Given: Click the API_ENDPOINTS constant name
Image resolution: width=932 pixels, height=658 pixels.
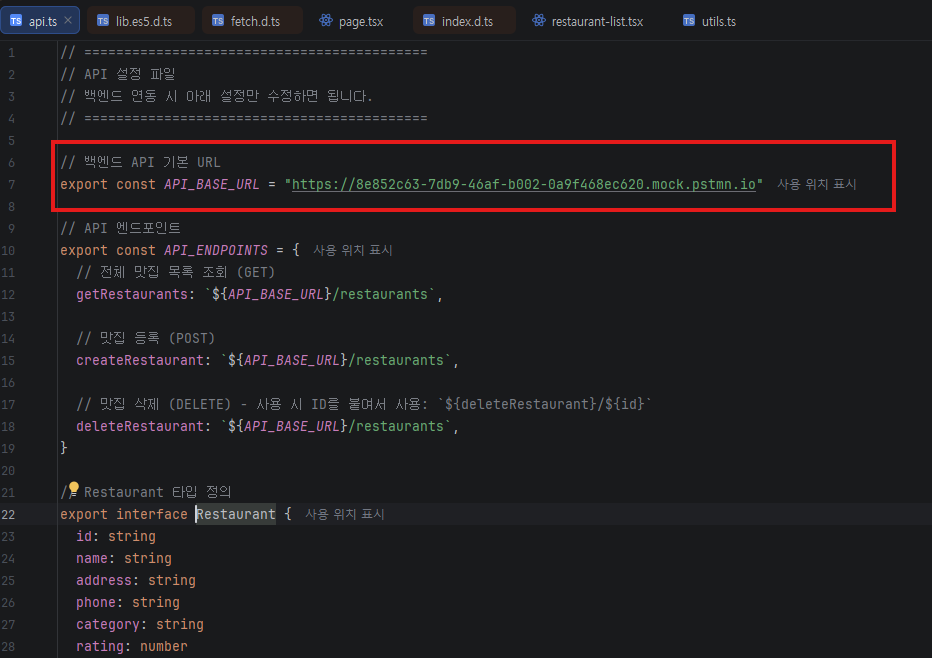Looking at the screenshot, I should point(216,250).
